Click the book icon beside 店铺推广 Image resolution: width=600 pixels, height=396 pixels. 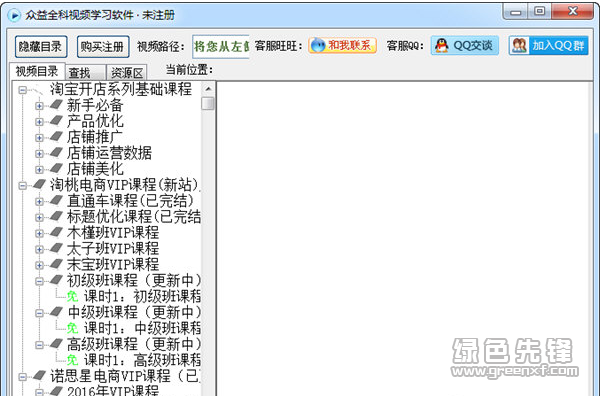click(x=56, y=136)
